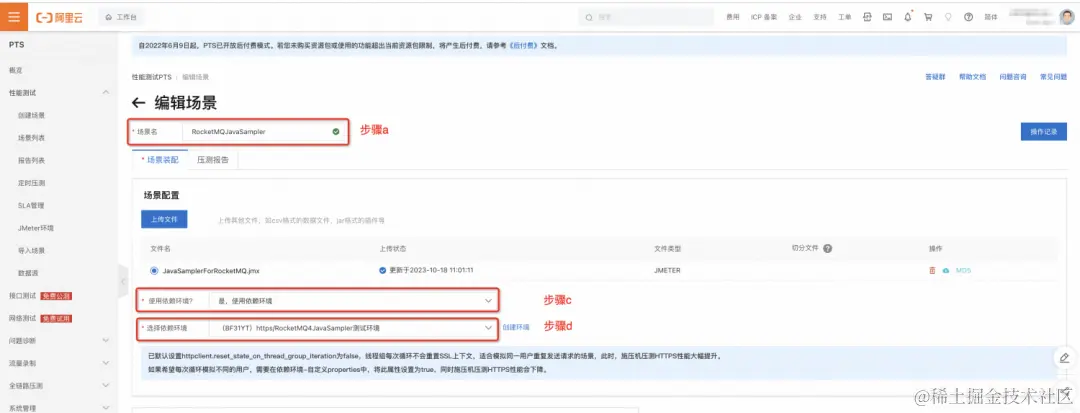Delete the JMX file with trash icon
The height and width of the screenshot is (413, 1080).
(932, 271)
